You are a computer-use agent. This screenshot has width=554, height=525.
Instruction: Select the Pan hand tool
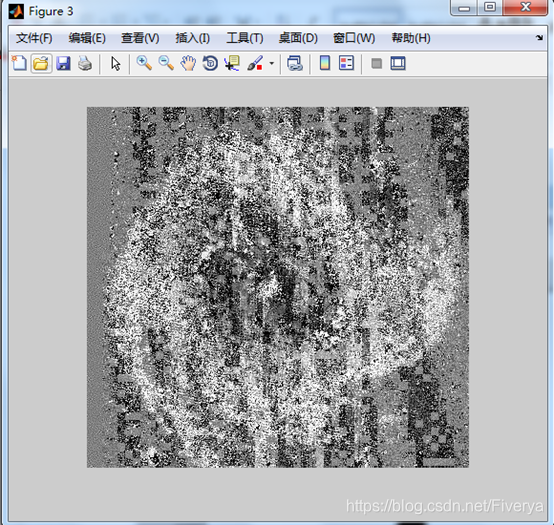pos(188,64)
